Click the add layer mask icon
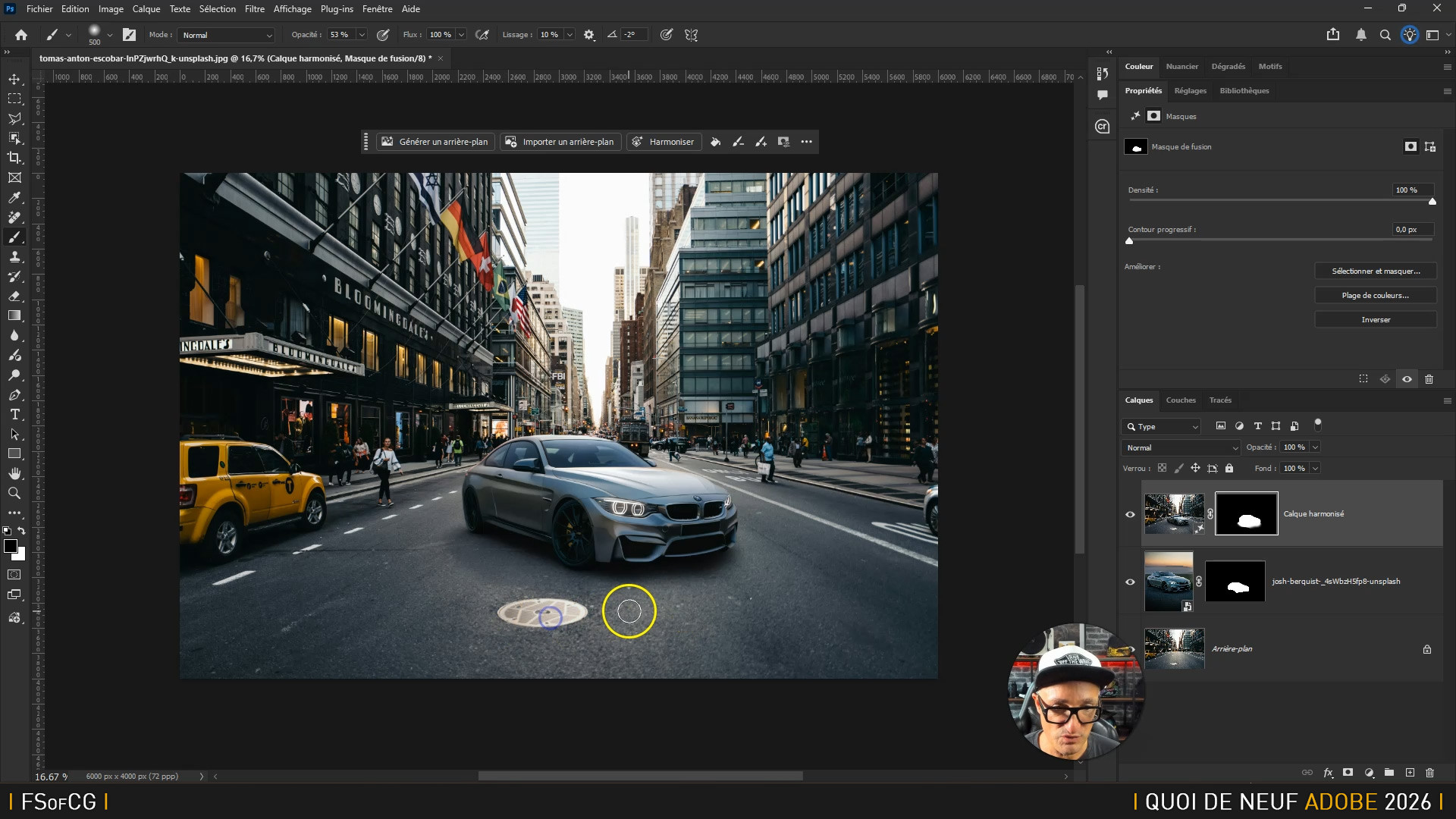 [x=1348, y=773]
